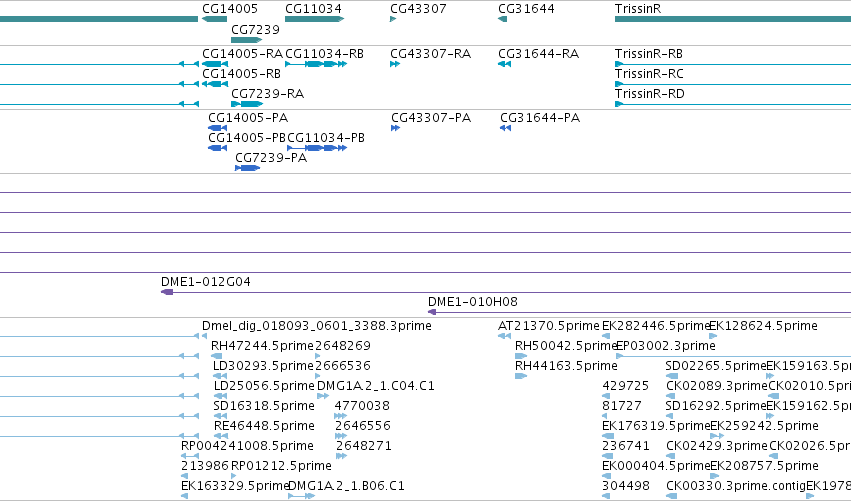Select transcript CG14005-RA
This screenshot has width=851, height=501.
click(242, 54)
